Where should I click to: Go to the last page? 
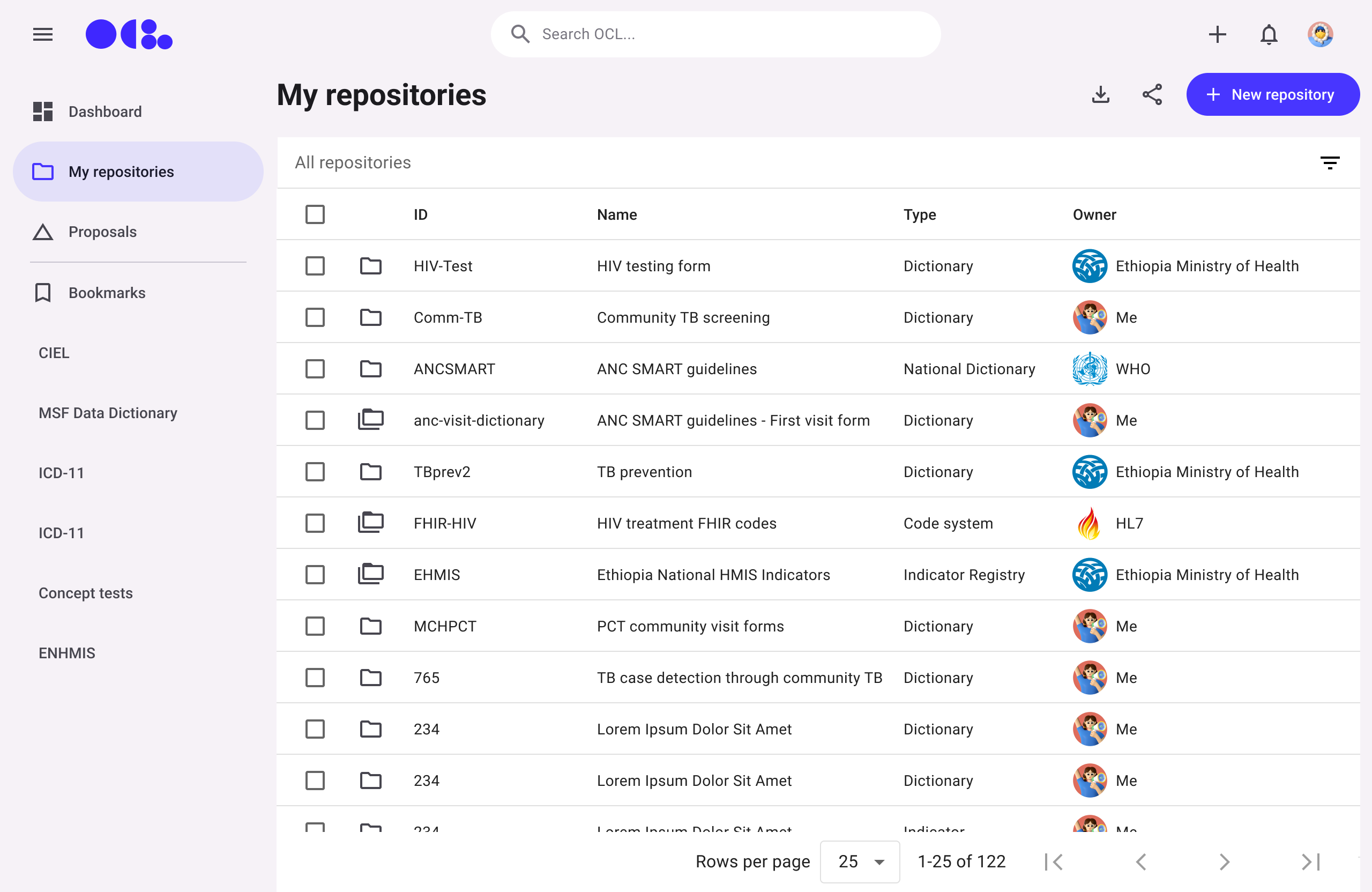pos(1310,861)
